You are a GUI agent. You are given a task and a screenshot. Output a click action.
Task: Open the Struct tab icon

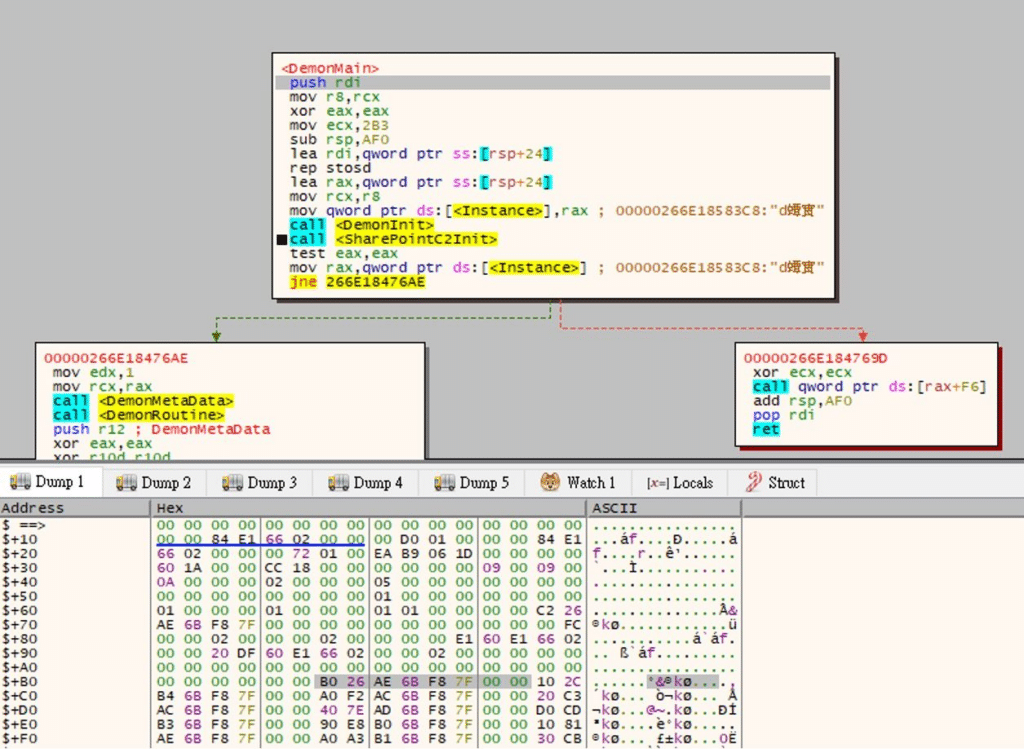(x=754, y=482)
